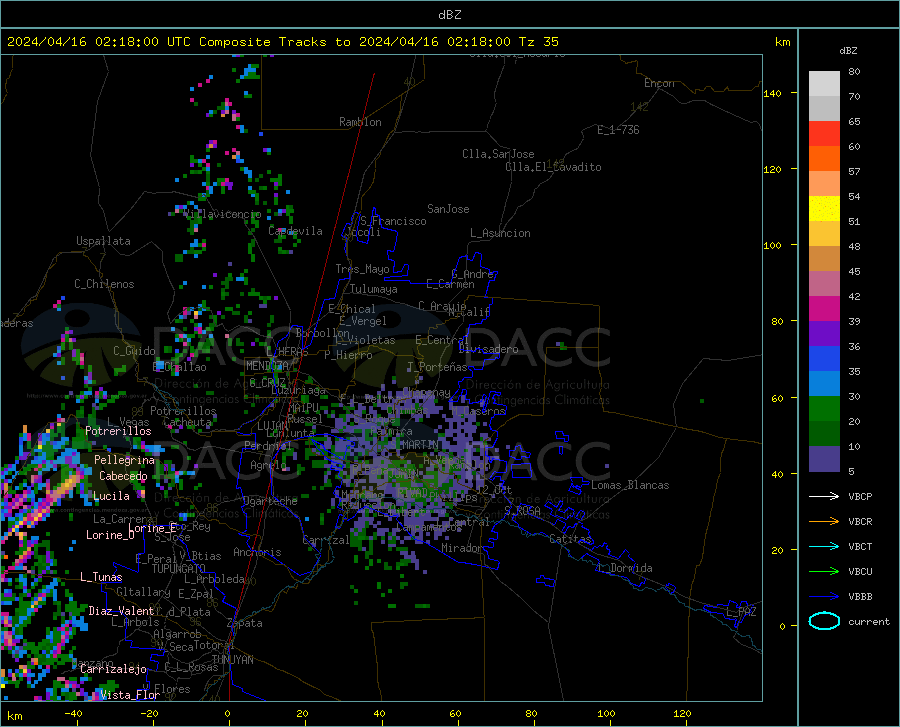This screenshot has height=727, width=900.
Task: Click the 'Encon' map label
Action: (659, 83)
